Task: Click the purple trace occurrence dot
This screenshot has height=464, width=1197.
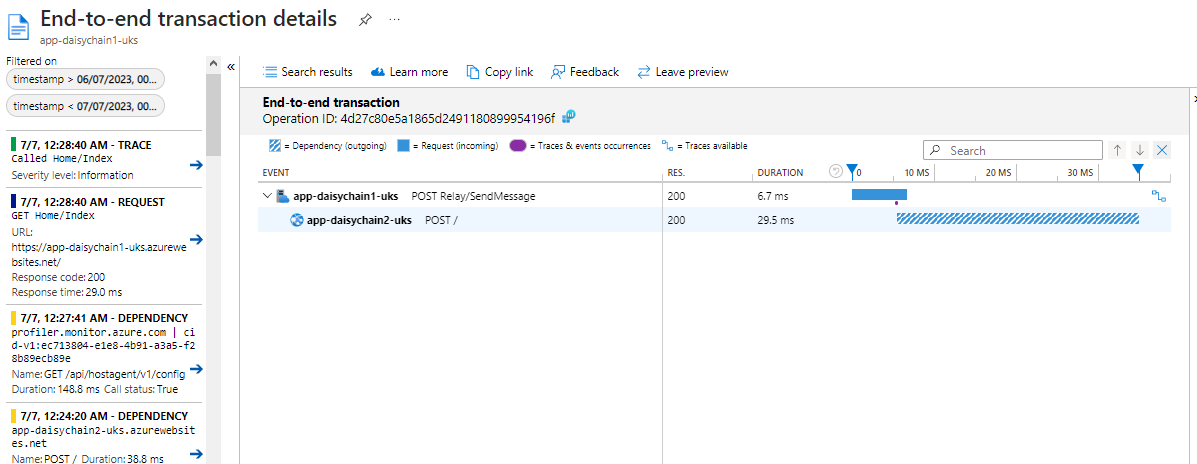Action: pyautogui.click(x=895, y=202)
